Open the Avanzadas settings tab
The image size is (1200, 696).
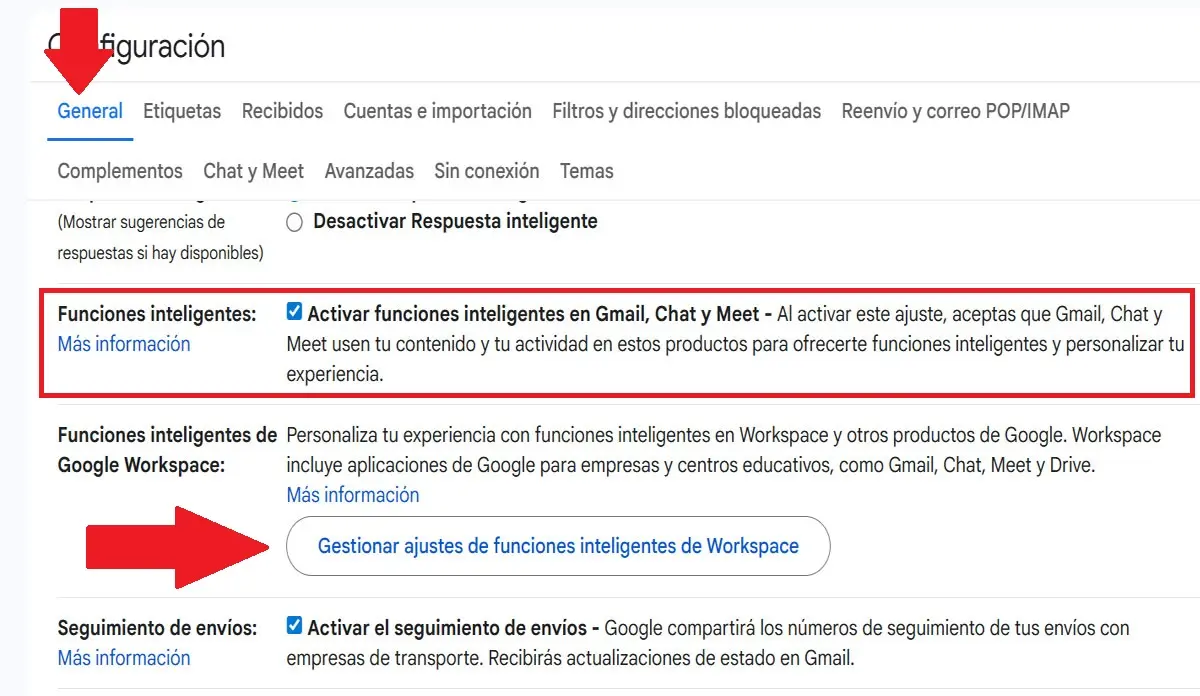[x=369, y=171]
